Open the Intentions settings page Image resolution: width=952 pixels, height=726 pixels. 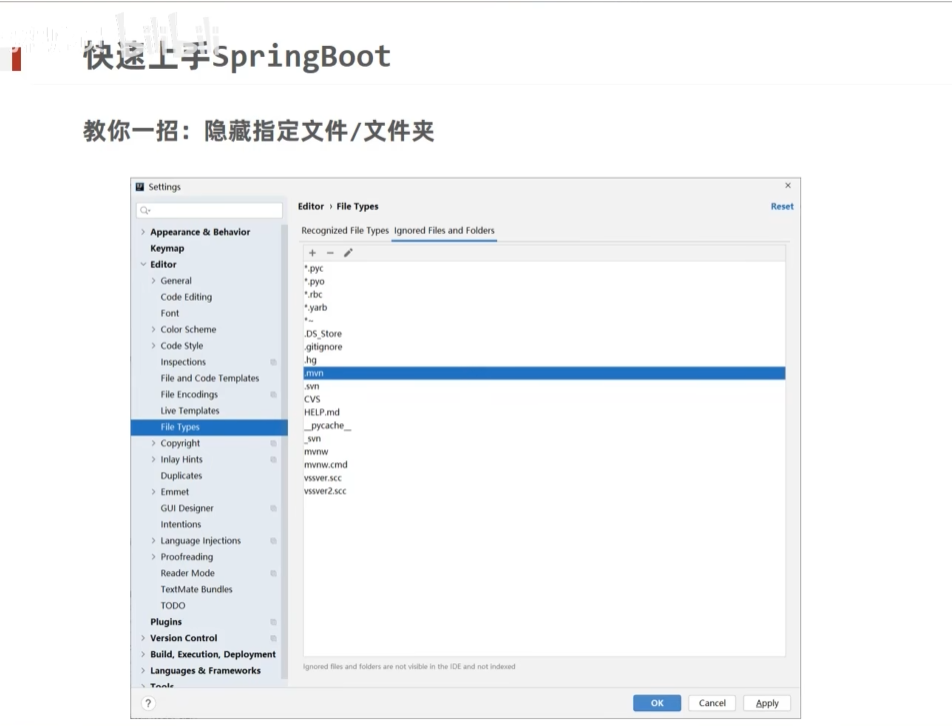click(180, 524)
